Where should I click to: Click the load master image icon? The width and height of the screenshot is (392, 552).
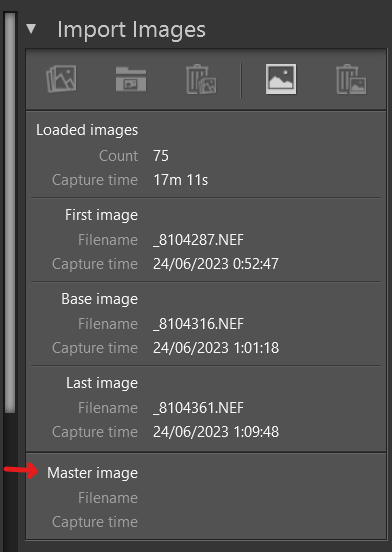281,79
